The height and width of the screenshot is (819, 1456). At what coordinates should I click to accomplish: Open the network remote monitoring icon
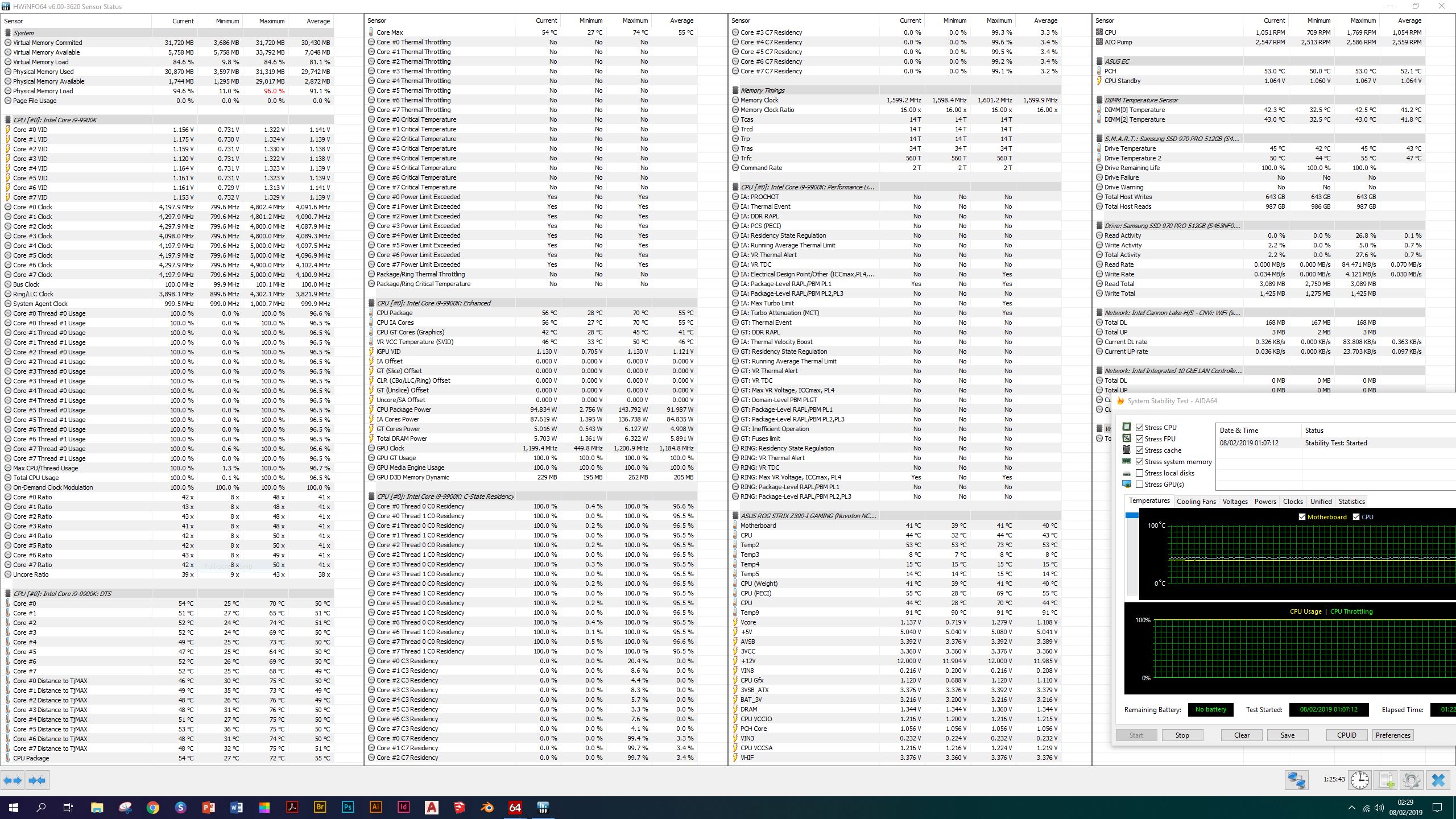[x=1296, y=780]
